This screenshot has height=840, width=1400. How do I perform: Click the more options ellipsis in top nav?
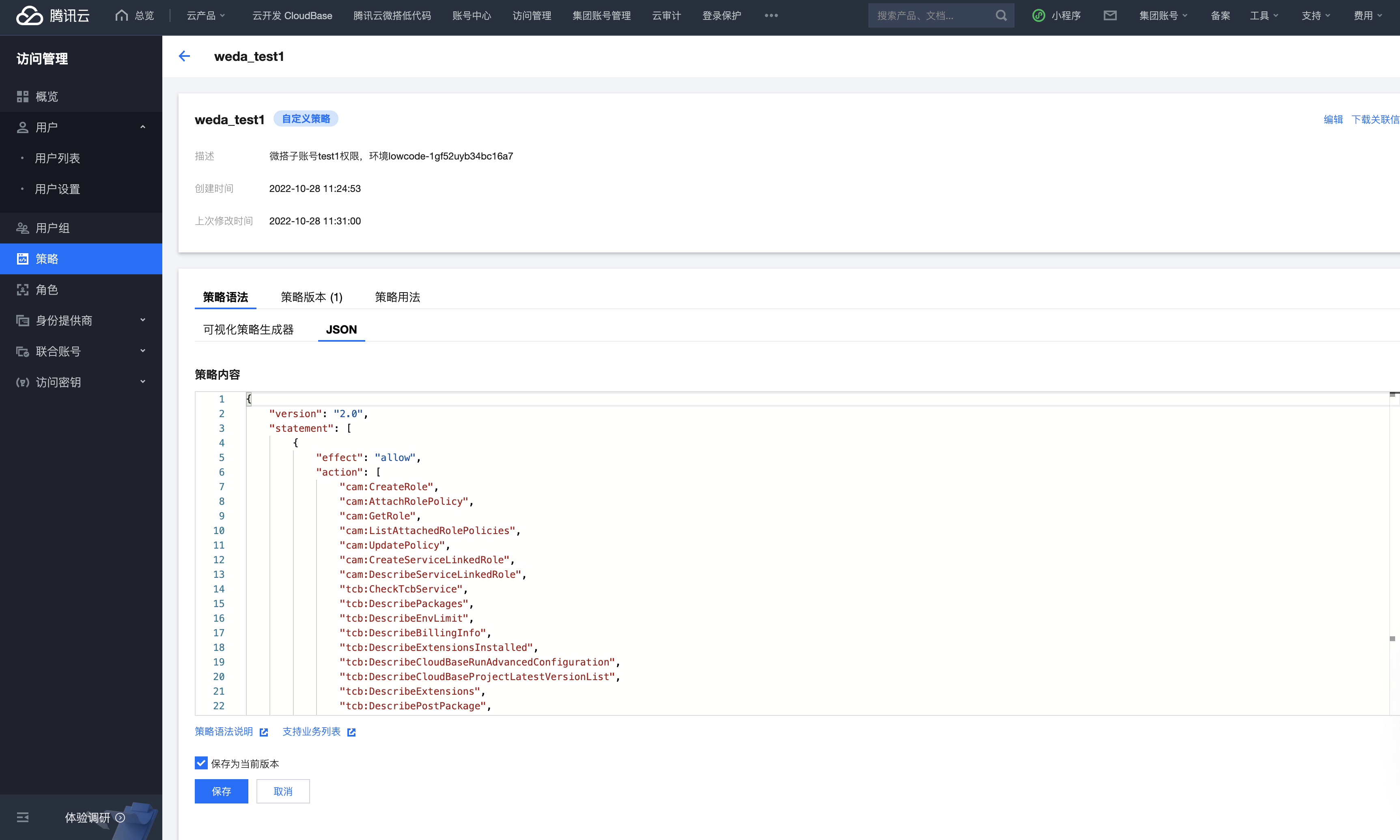(771, 15)
